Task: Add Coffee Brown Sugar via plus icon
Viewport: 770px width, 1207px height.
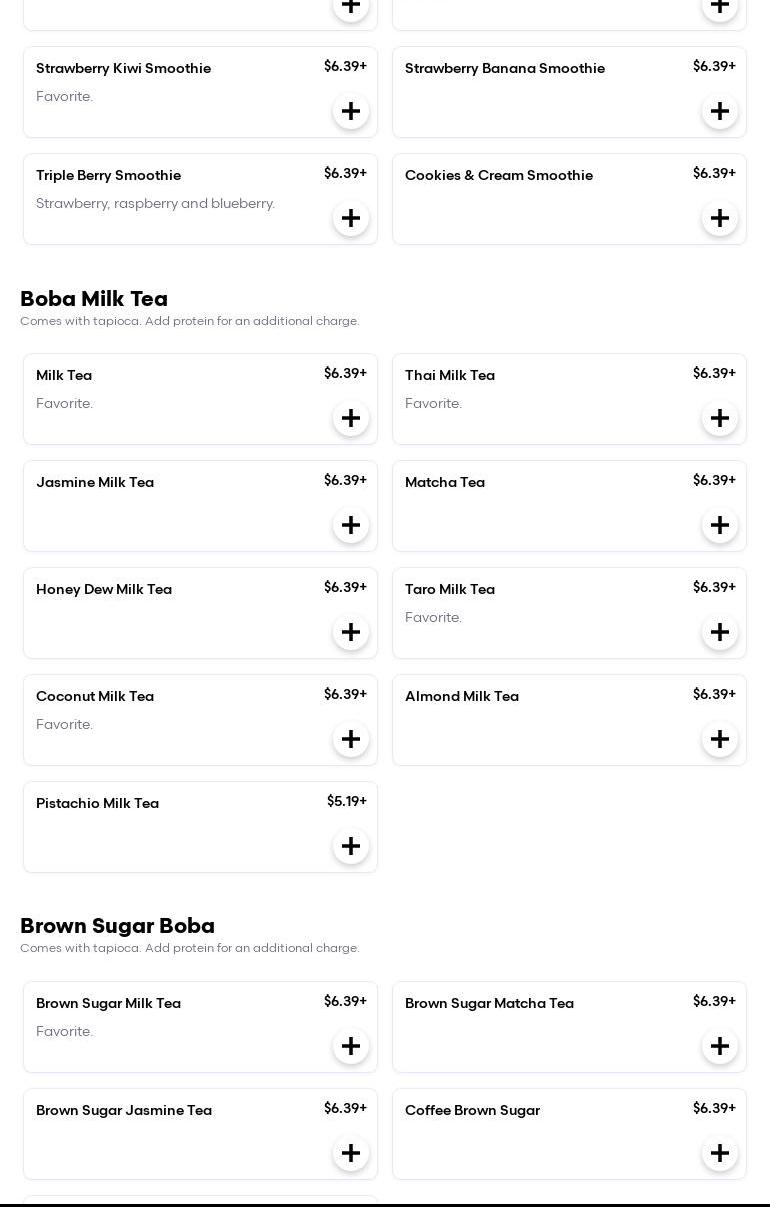Action: click(x=720, y=1153)
